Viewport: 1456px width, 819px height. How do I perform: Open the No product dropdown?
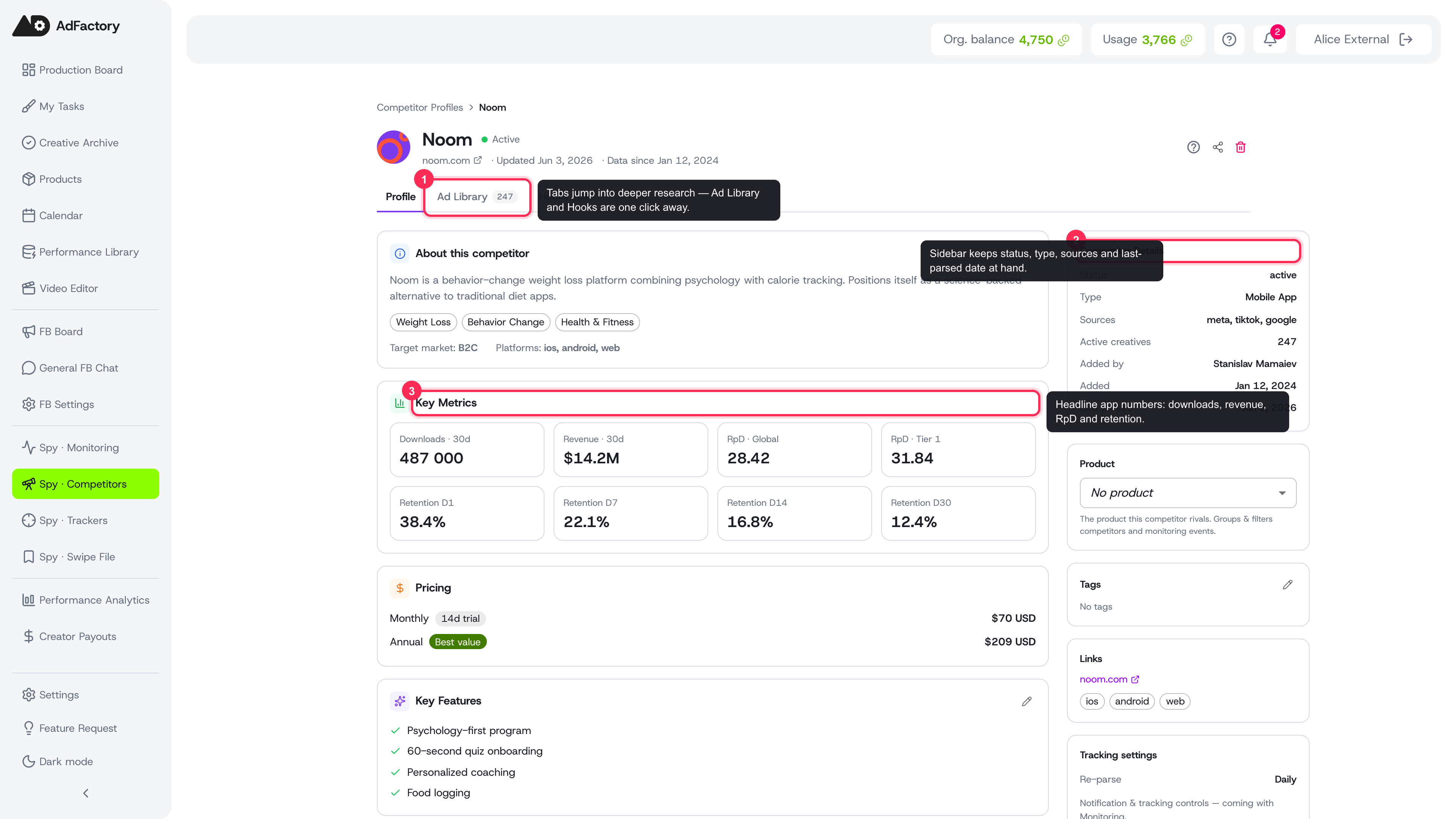tap(1188, 493)
